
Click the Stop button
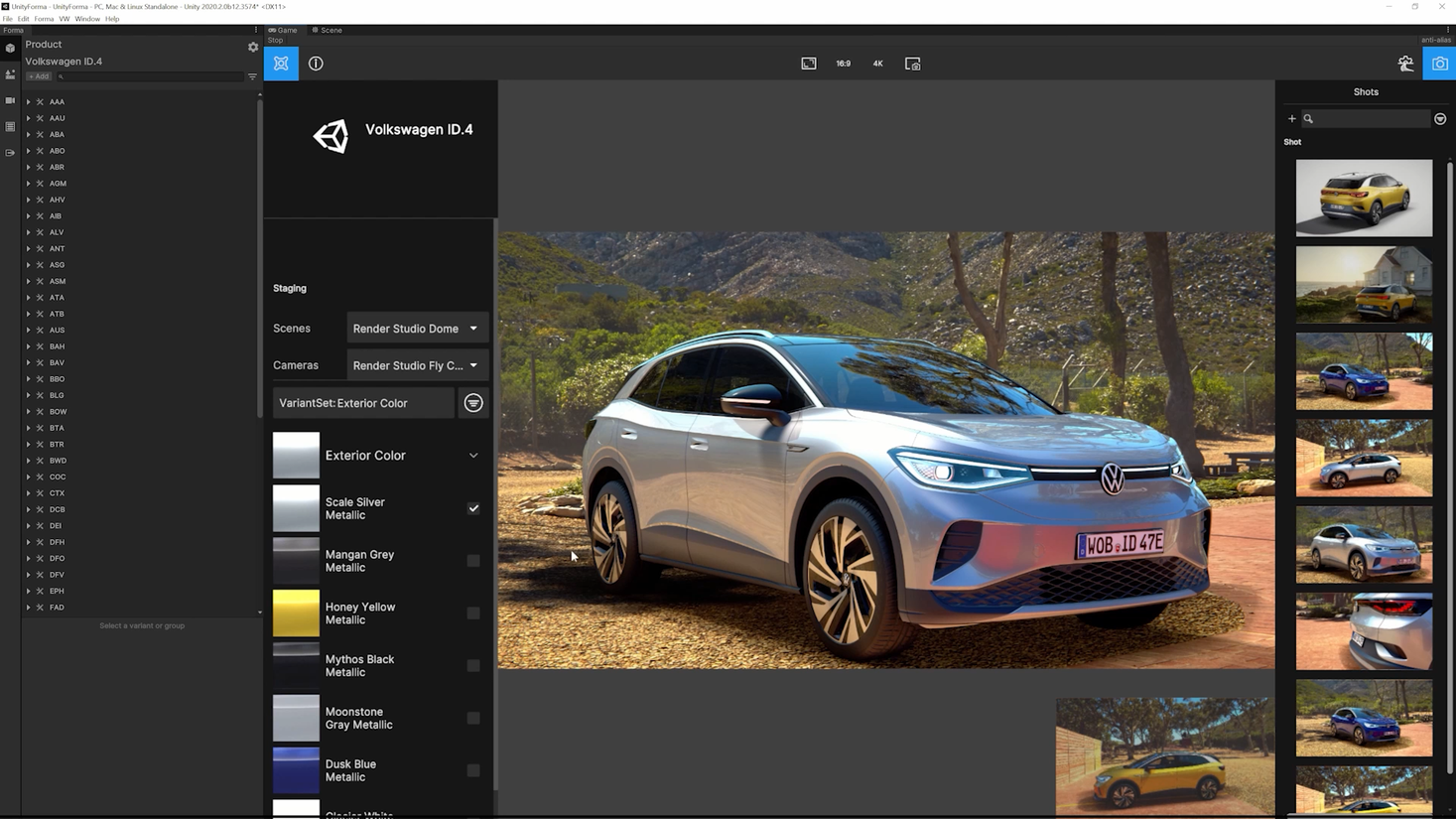(275, 41)
